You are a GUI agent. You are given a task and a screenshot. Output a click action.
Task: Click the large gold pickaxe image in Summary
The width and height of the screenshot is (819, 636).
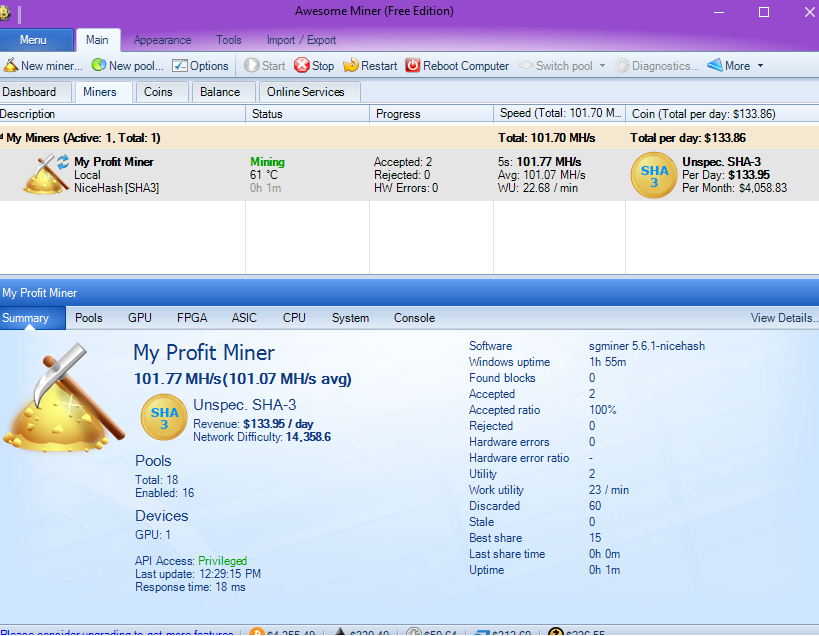coord(64,398)
